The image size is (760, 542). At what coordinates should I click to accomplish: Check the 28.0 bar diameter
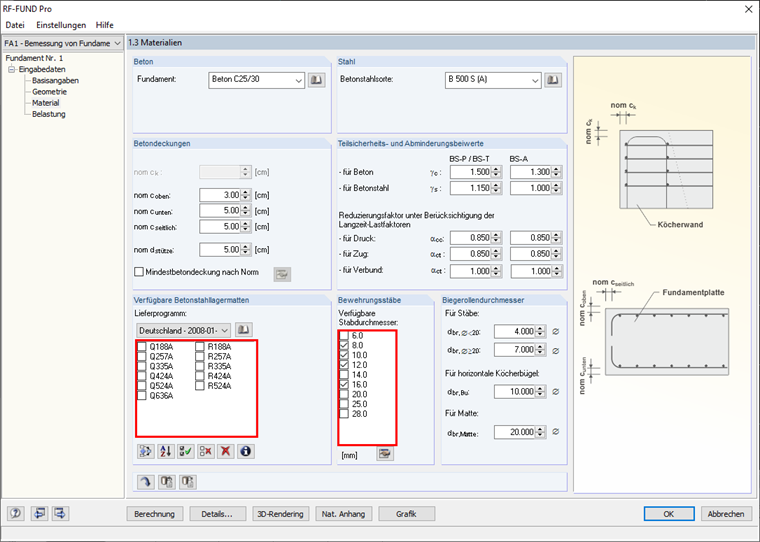coord(344,414)
